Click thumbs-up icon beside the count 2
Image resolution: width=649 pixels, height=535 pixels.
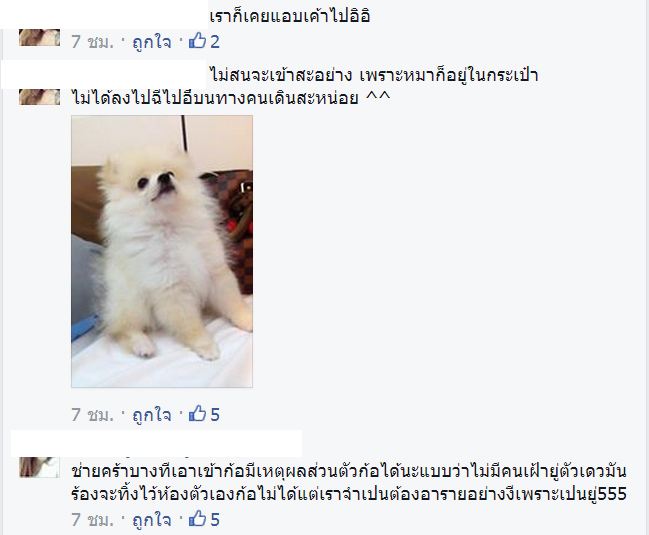[x=197, y=41]
